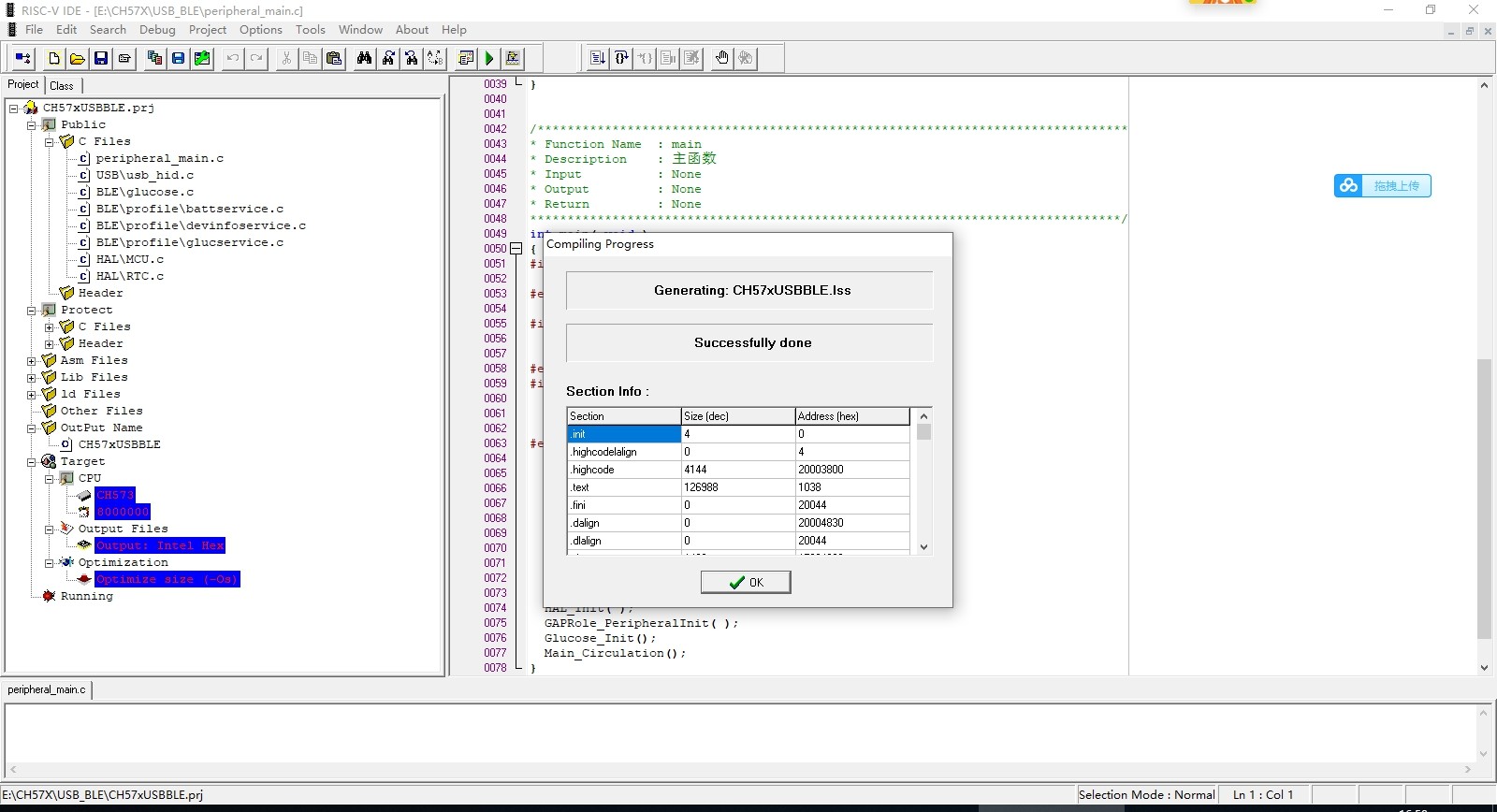Expand the Asm Files node
The image size is (1497, 812).
click(x=32, y=361)
